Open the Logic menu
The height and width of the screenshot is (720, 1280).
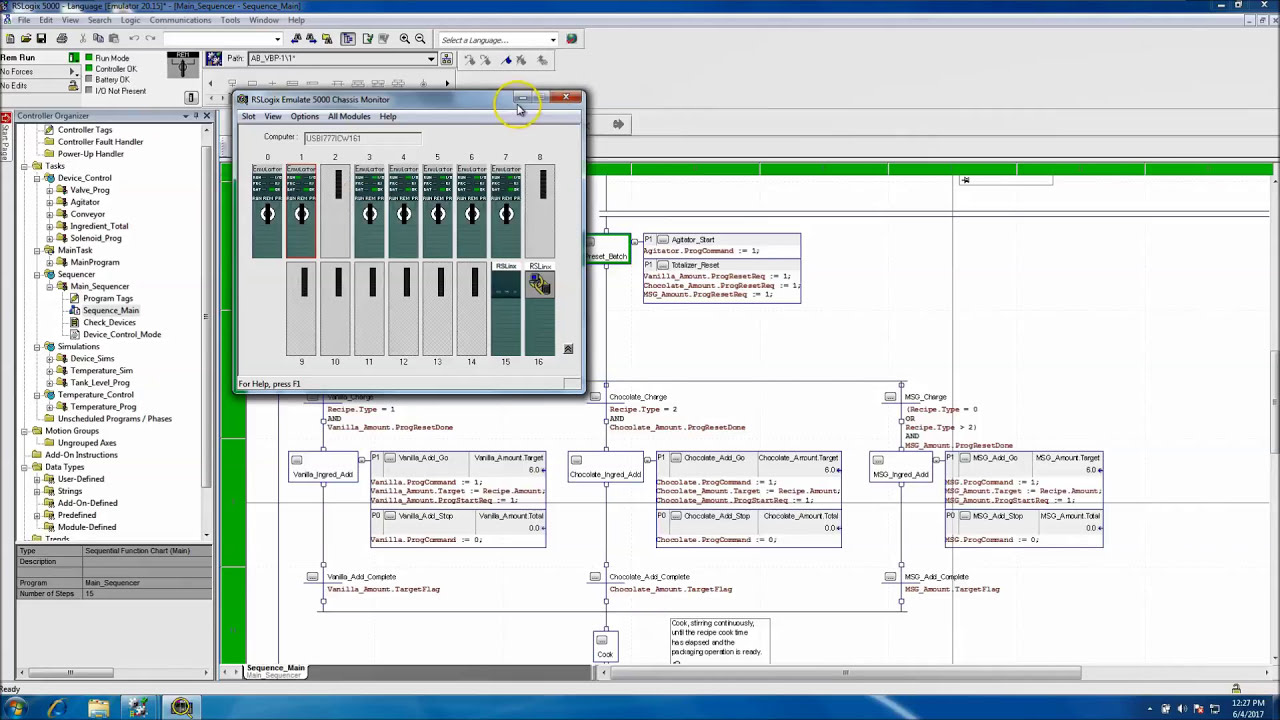130,20
